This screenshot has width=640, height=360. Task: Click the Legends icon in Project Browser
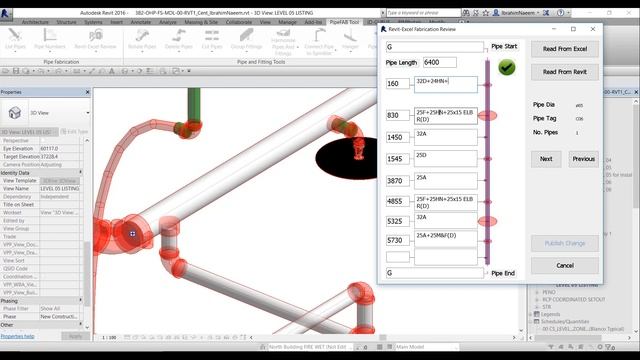click(x=536, y=314)
